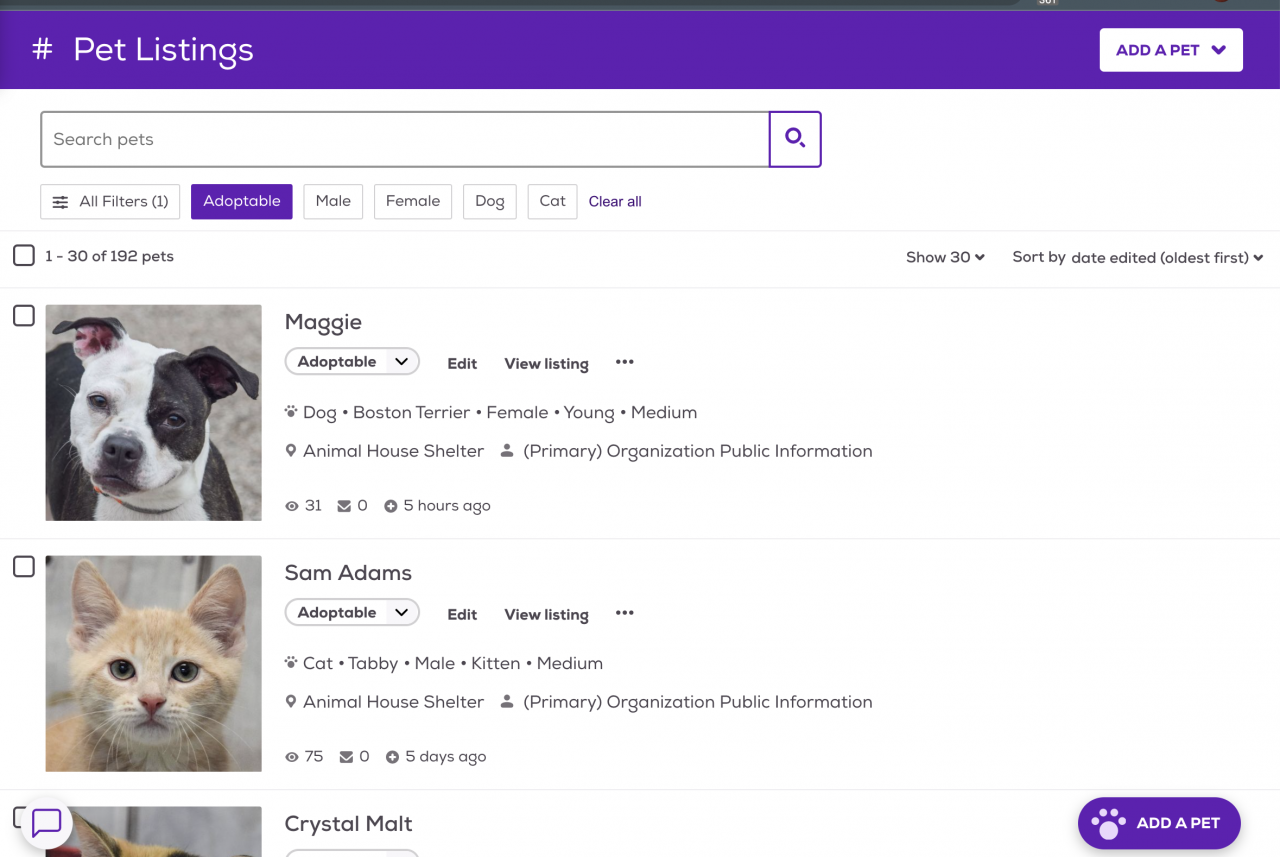Screen dimensions: 1280x857
Task: Click Maggie's '(Primary) Organization Public Information' text
Action: (x=698, y=451)
